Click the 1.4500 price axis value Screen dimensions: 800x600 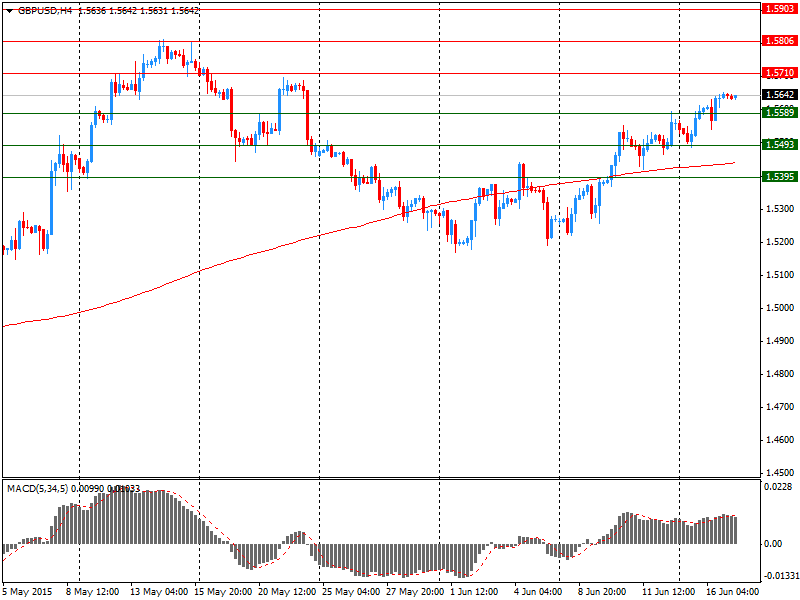(780, 473)
